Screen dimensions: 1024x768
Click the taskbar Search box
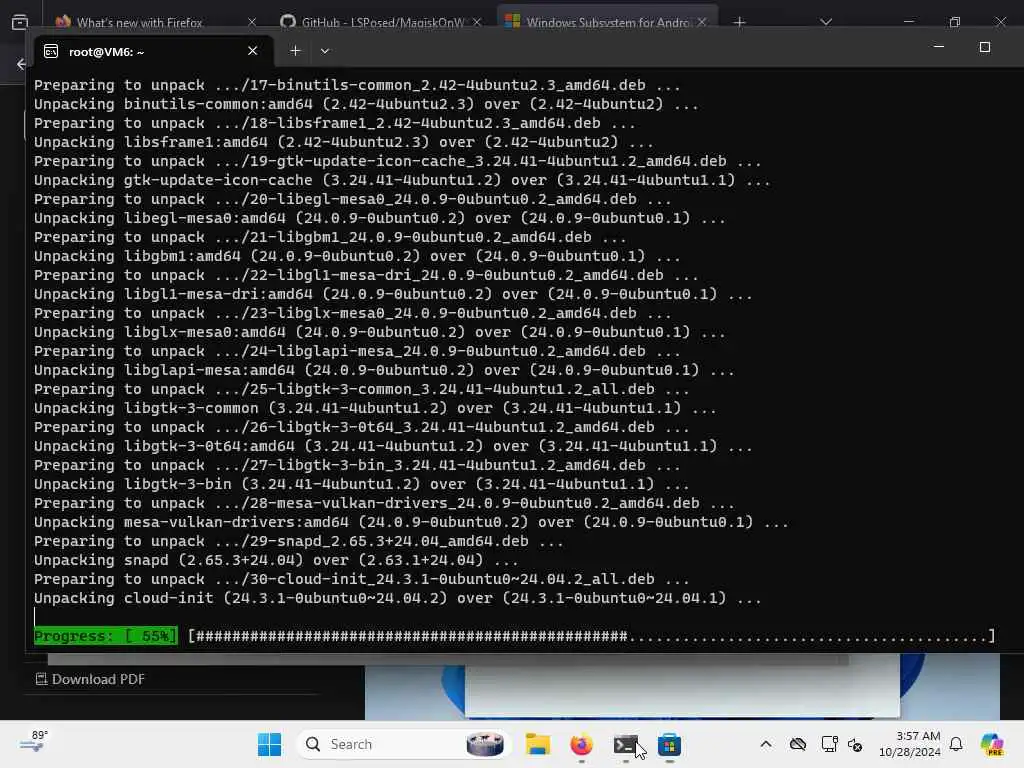[404, 744]
